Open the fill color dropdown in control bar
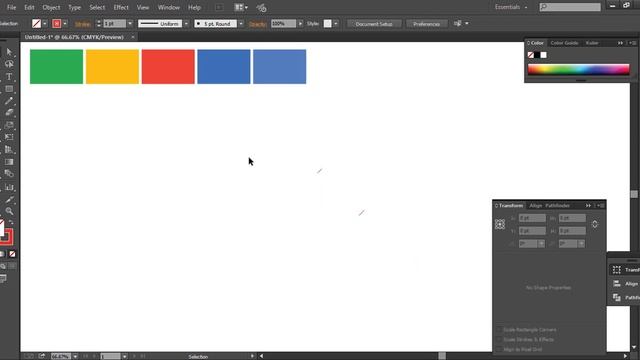 [45, 24]
